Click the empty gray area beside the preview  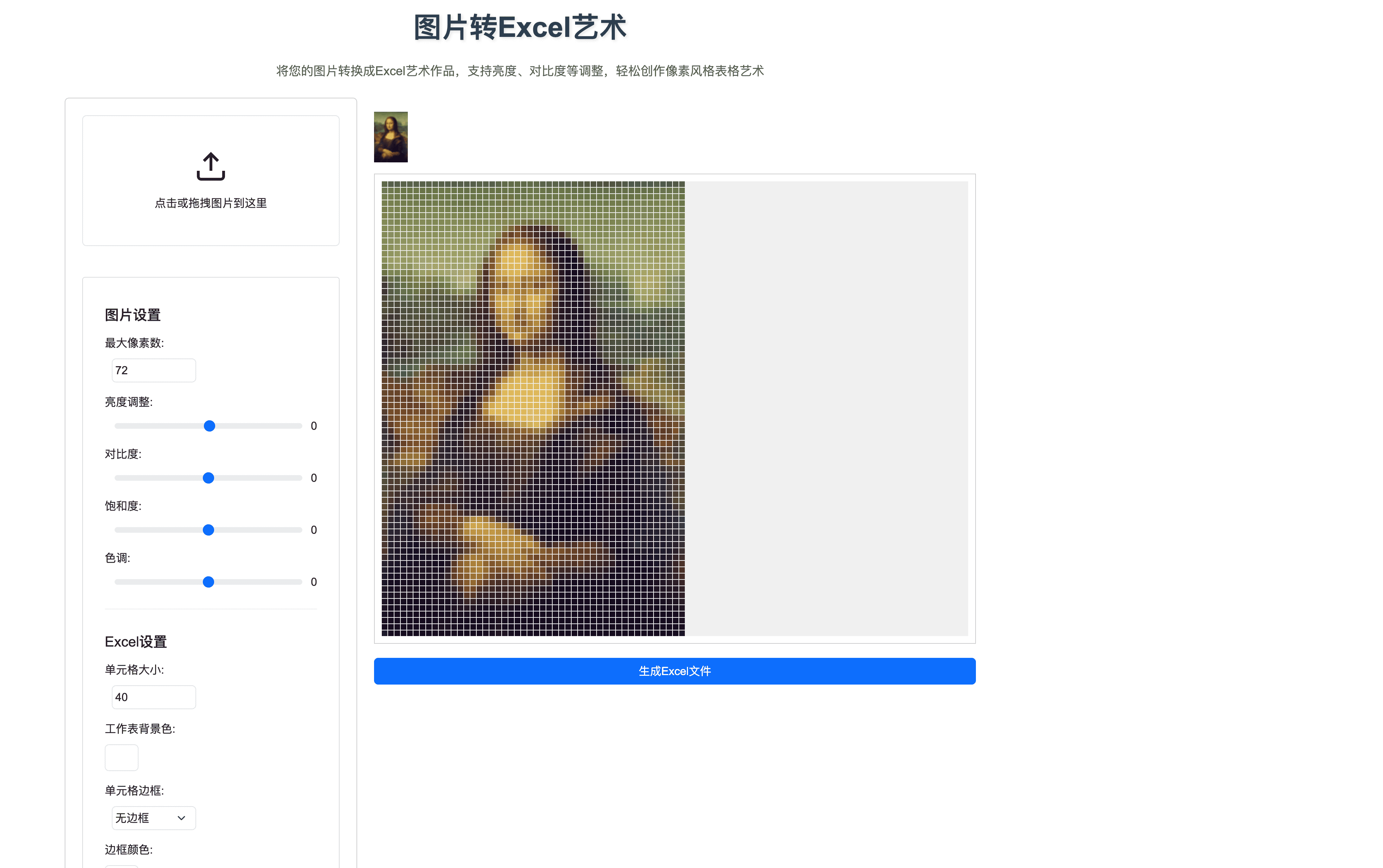pos(826,408)
